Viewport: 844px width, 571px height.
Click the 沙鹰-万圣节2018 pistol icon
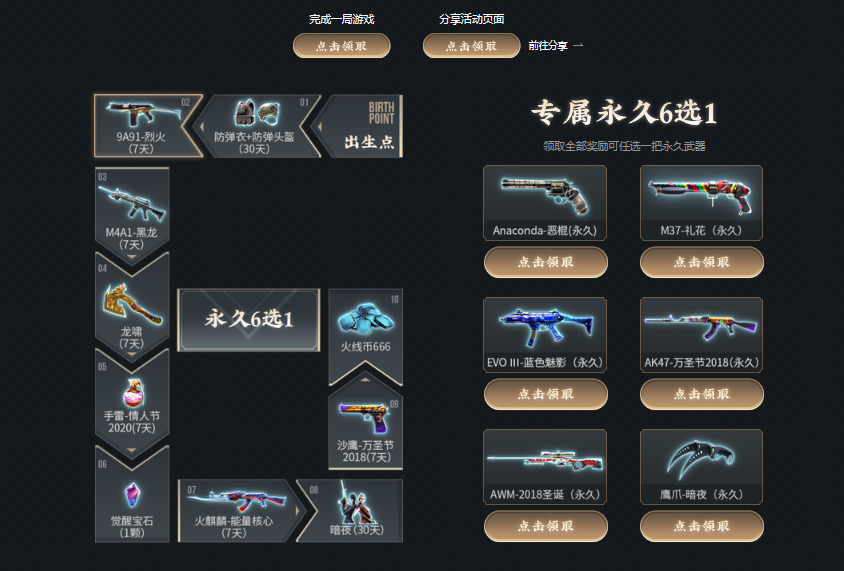click(364, 418)
